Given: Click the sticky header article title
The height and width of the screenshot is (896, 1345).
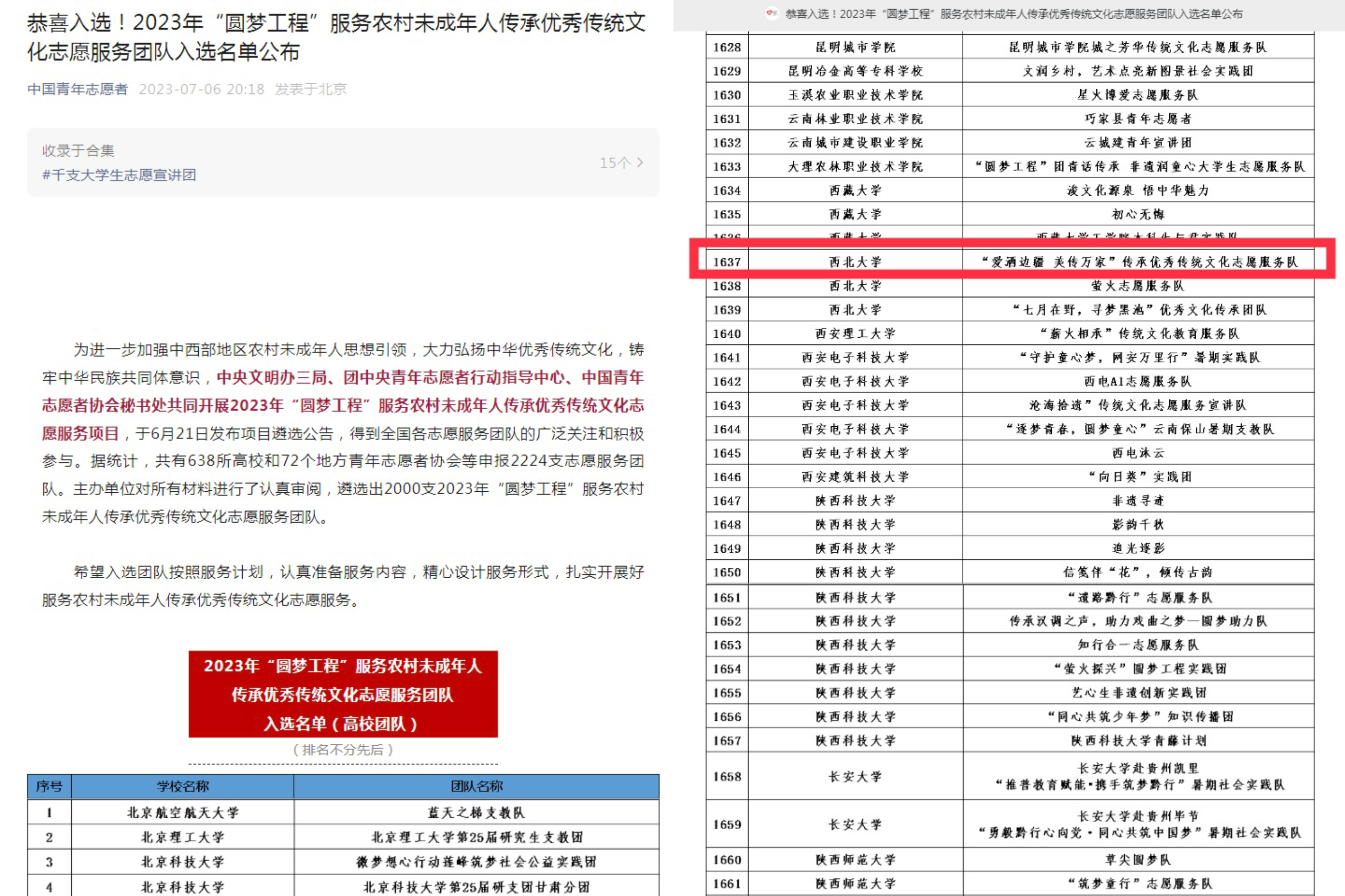Looking at the screenshot, I should (1013, 14).
